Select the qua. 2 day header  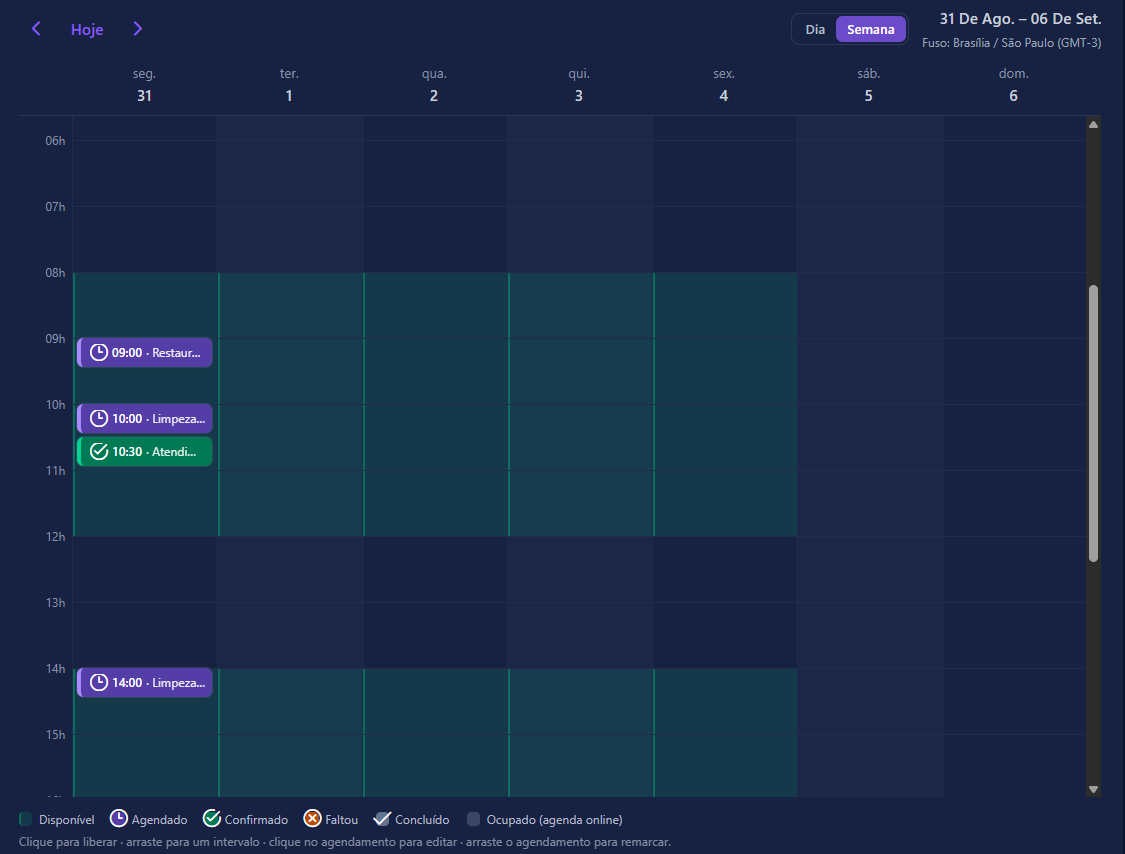(434, 85)
